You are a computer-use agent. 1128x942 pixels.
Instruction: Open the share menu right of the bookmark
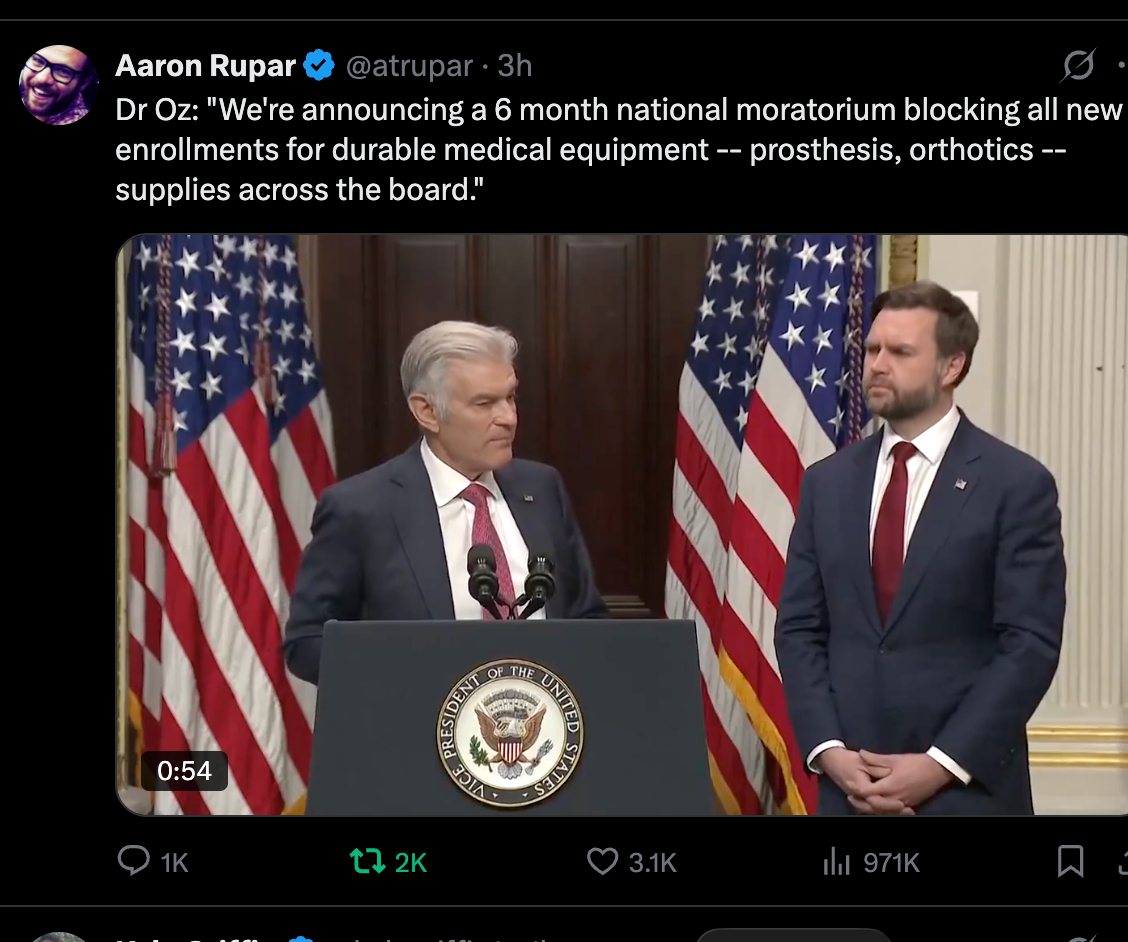click(1122, 861)
